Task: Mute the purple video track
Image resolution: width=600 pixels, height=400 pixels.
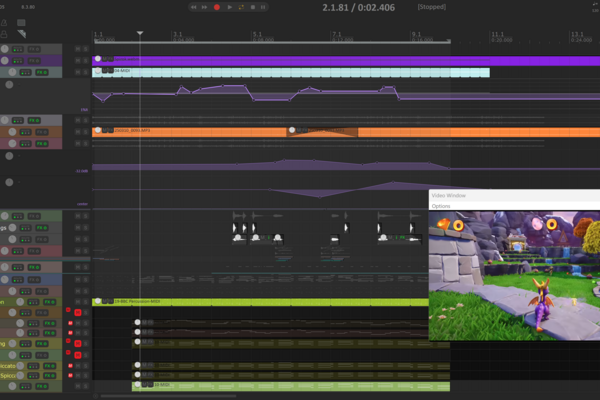Action: click(x=78, y=60)
